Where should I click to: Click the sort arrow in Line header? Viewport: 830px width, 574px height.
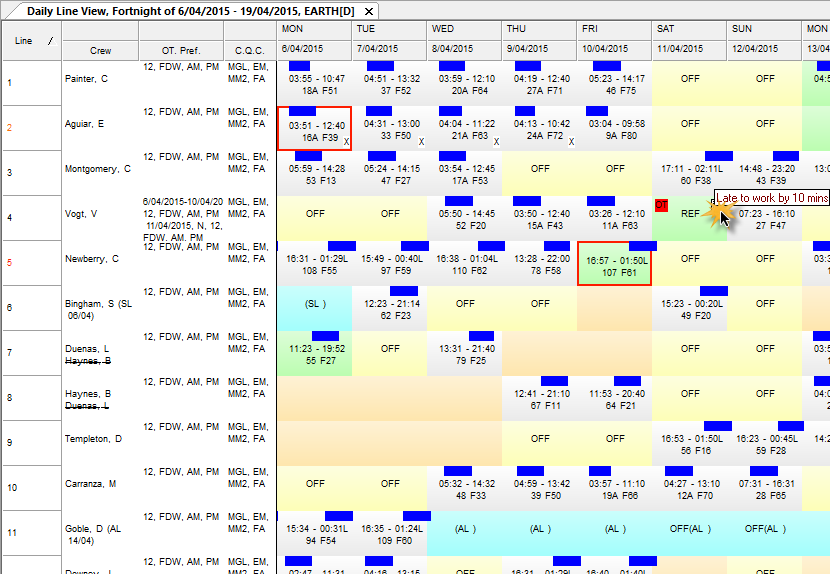[49, 40]
